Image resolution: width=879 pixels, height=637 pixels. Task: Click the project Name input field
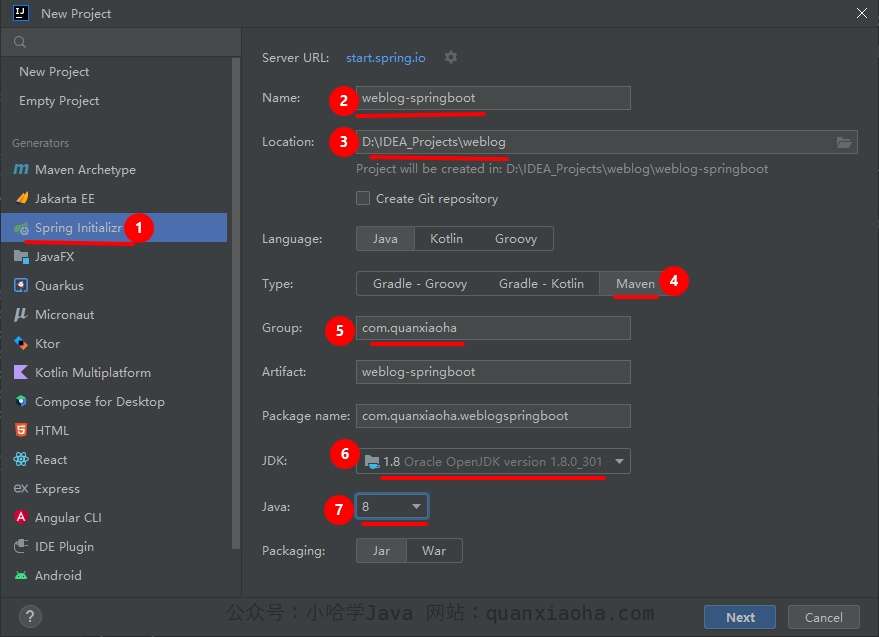click(x=493, y=98)
